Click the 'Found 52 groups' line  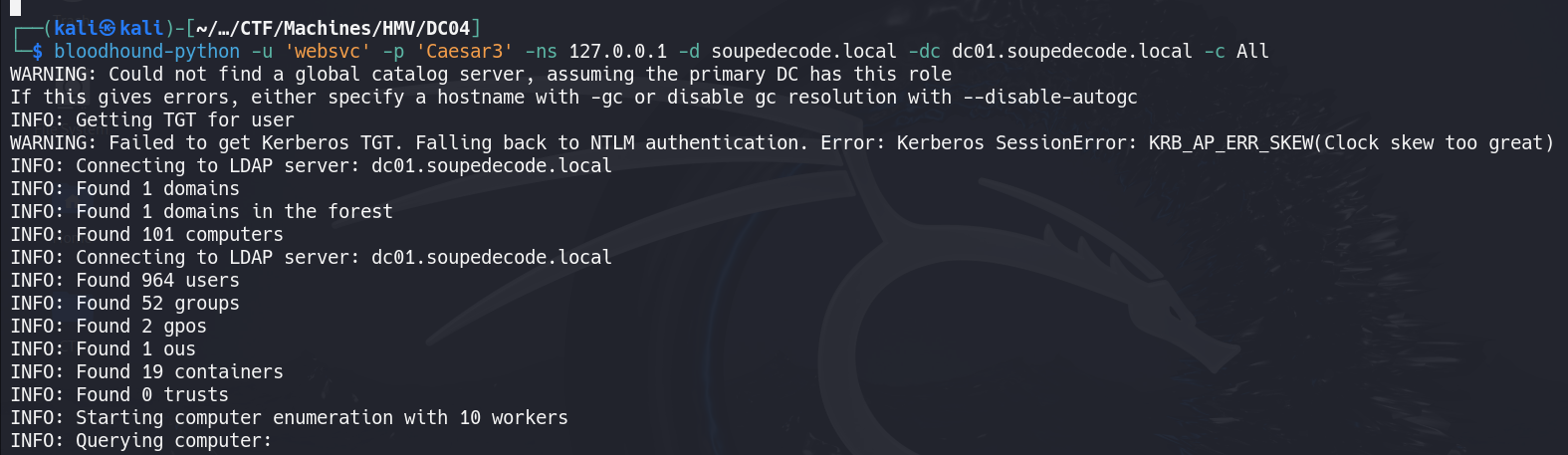tap(124, 303)
